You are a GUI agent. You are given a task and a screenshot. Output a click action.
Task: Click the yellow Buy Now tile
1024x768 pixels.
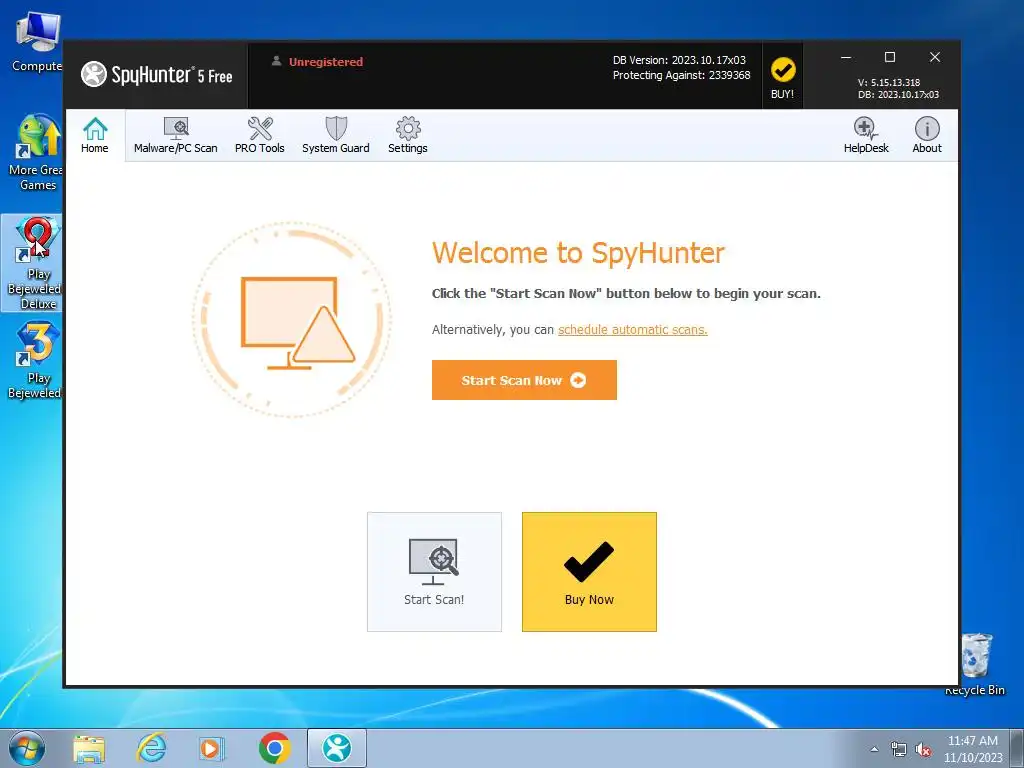click(x=589, y=571)
